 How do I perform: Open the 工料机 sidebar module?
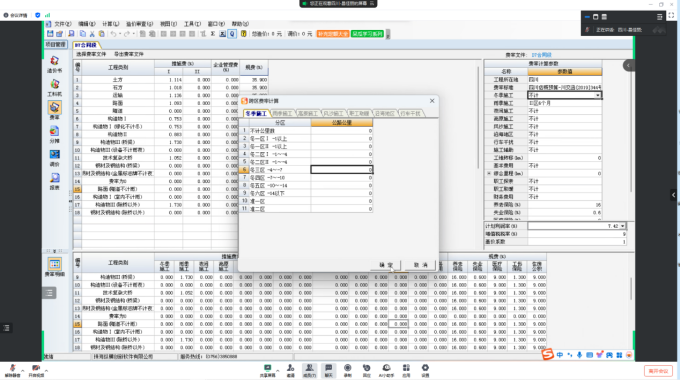[55, 87]
